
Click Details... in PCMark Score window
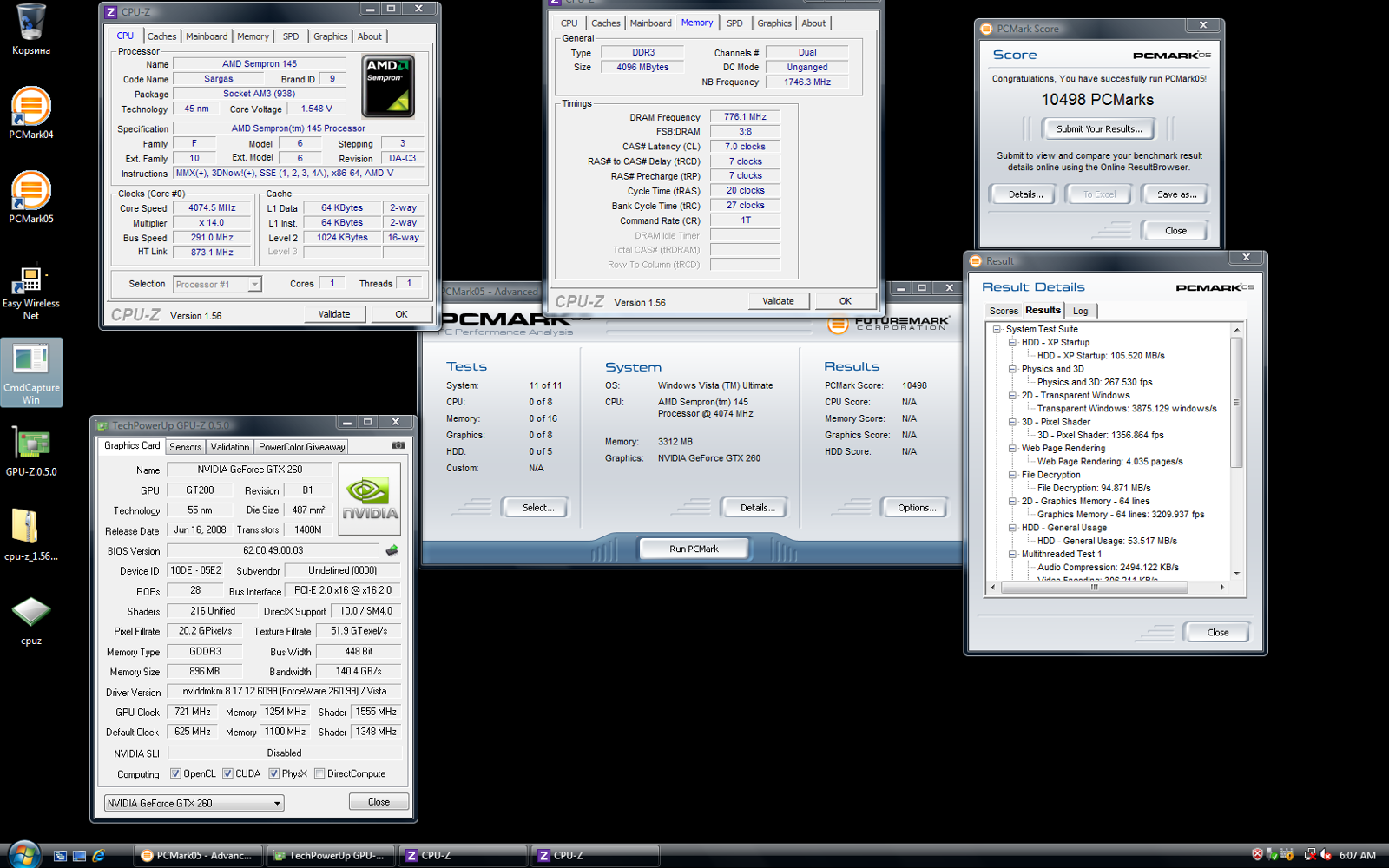1025,194
